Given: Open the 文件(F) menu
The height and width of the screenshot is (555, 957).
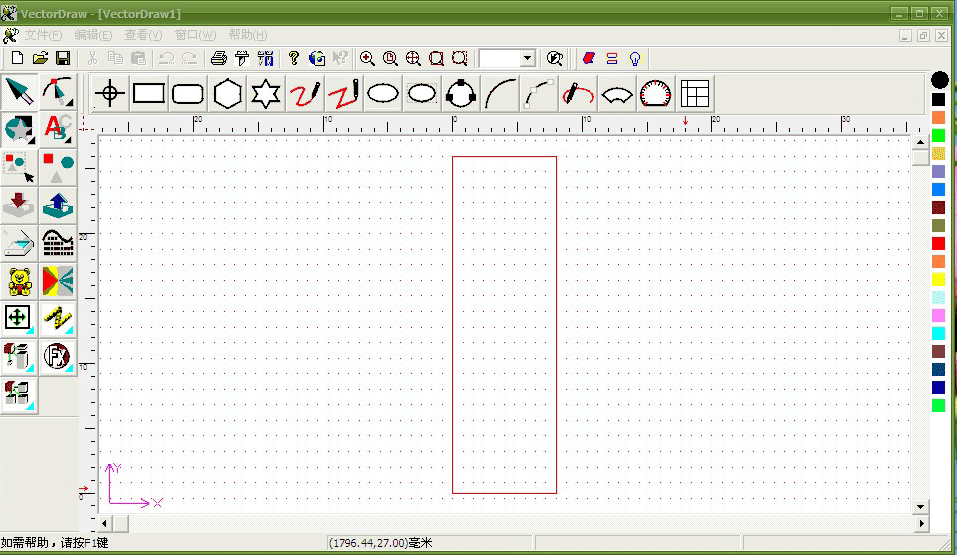Looking at the screenshot, I should pyautogui.click(x=43, y=35).
